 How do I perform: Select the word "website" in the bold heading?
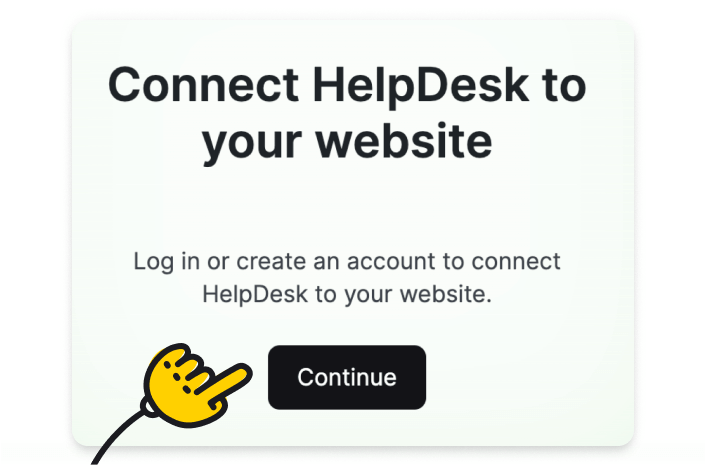(404, 141)
